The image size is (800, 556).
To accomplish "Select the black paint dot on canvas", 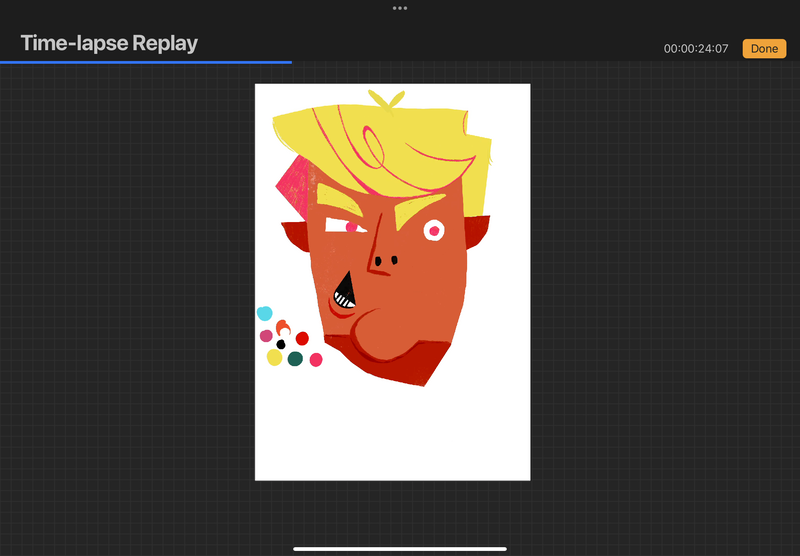I will 281,344.
